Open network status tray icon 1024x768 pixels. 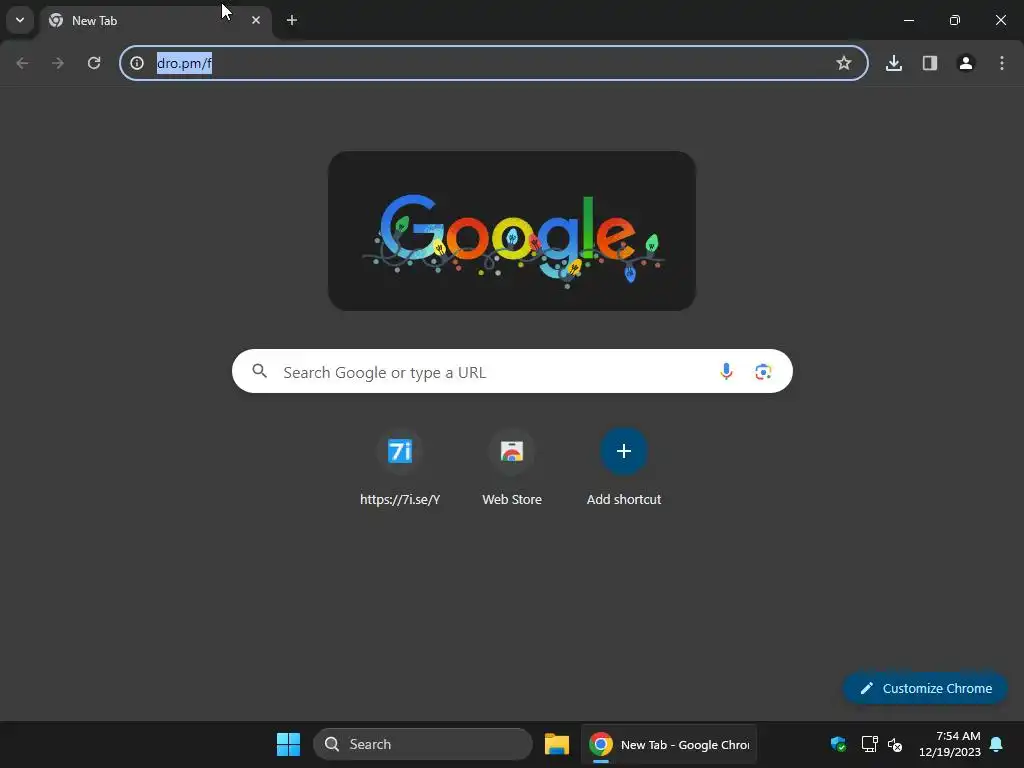[x=869, y=744]
